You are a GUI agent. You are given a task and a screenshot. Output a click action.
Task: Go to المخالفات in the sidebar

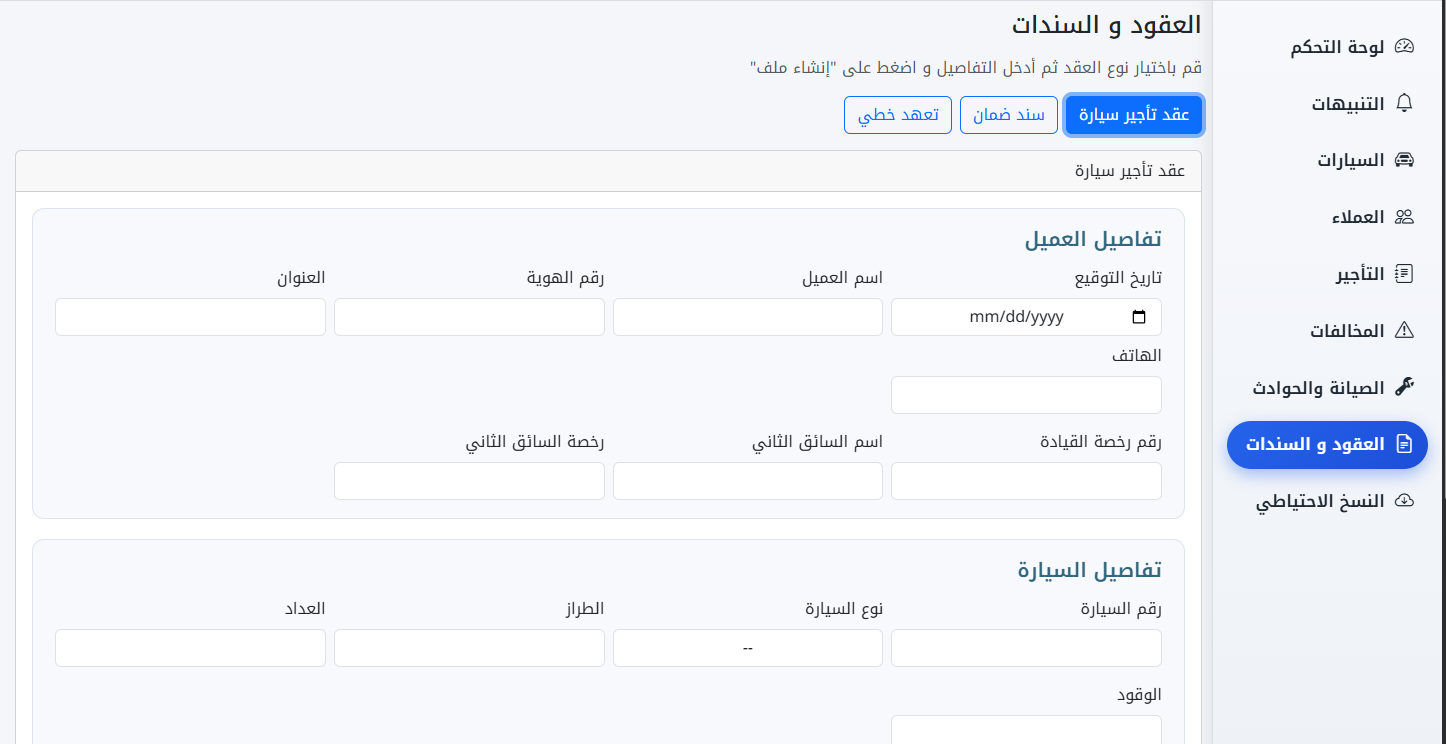coord(1327,331)
